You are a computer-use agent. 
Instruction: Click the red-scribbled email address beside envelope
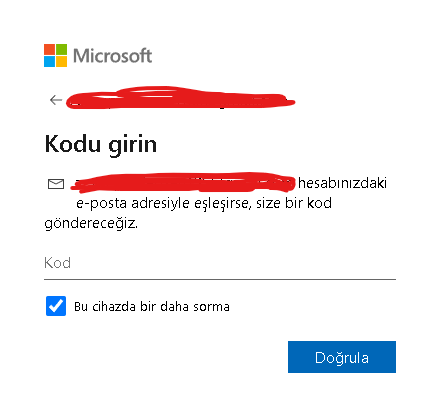pyautogui.click(x=183, y=183)
